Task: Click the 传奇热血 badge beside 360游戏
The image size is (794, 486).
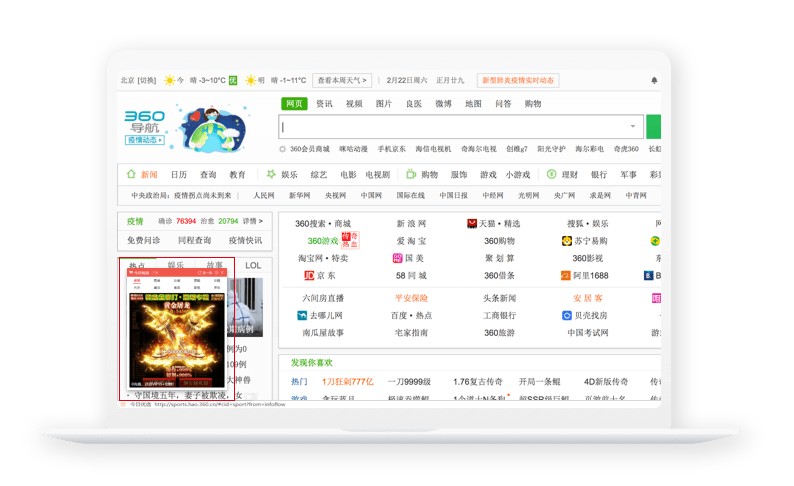Action: pos(349,240)
